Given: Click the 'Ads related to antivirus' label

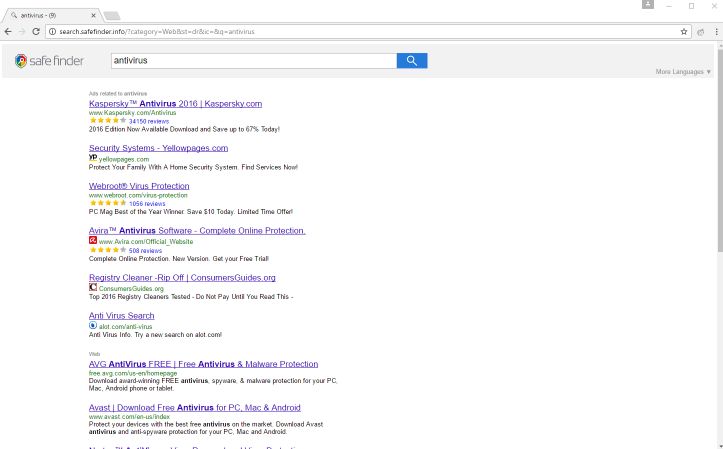Looking at the screenshot, I should pos(118,94).
